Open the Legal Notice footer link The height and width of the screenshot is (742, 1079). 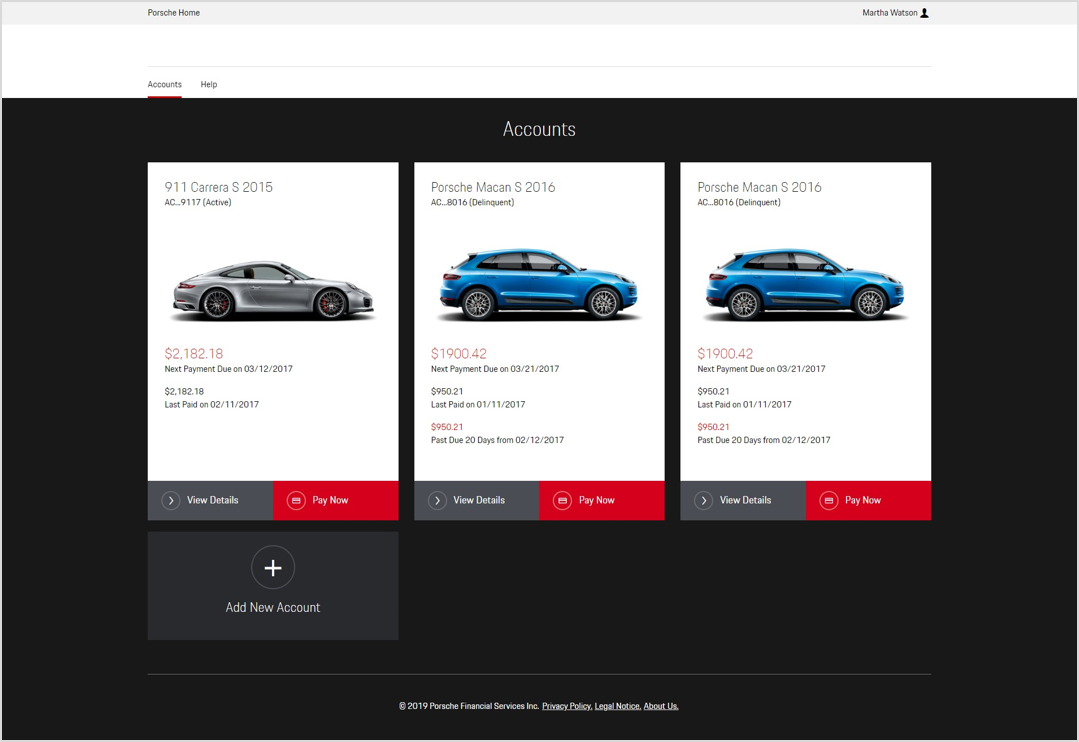coord(617,706)
